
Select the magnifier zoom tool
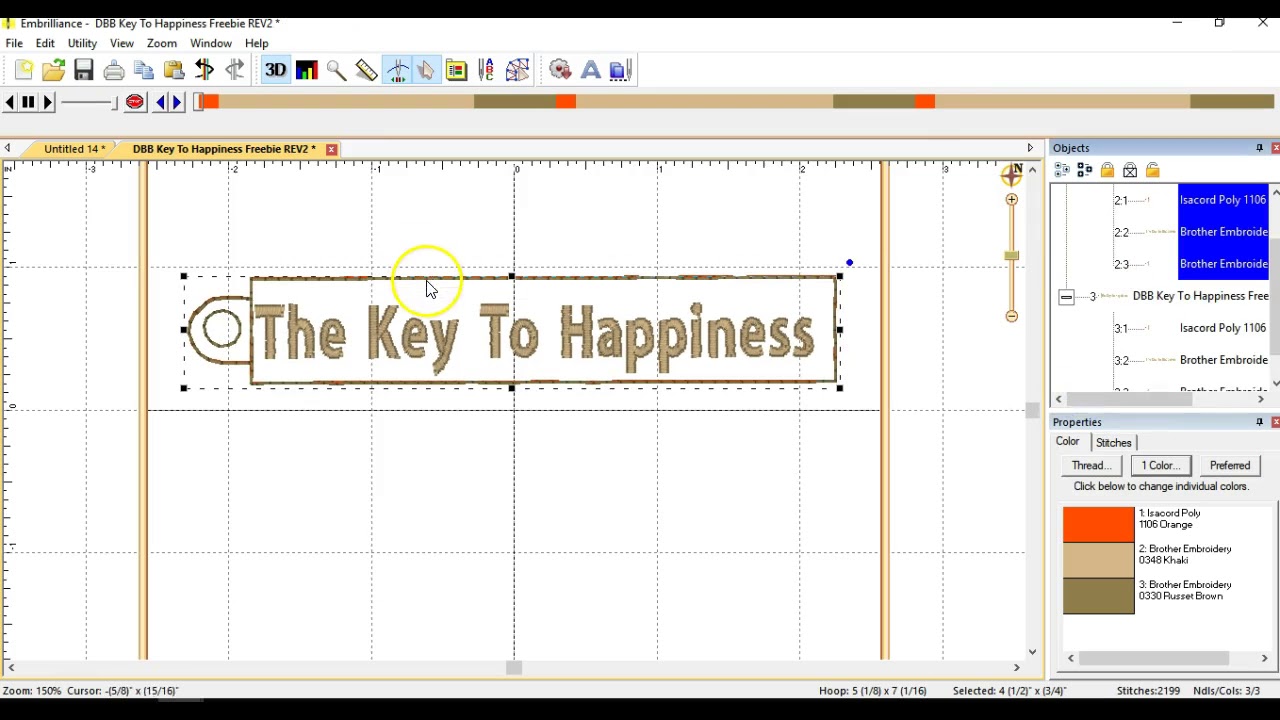coord(336,70)
